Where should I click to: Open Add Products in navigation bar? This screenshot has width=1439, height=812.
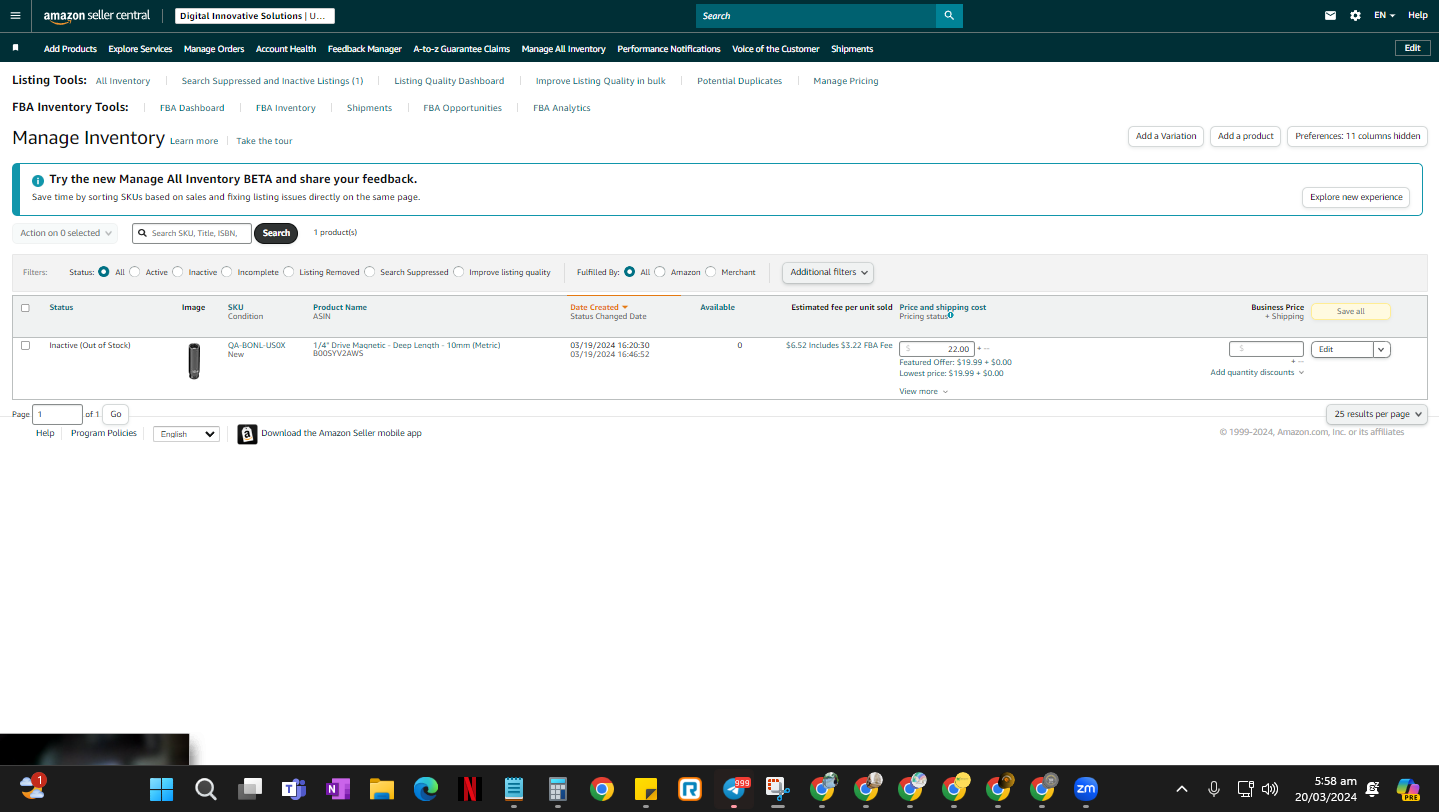pos(70,49)
